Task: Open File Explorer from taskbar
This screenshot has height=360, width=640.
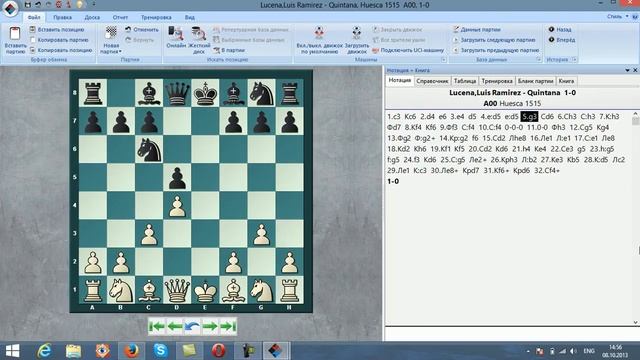Action: 73,351
